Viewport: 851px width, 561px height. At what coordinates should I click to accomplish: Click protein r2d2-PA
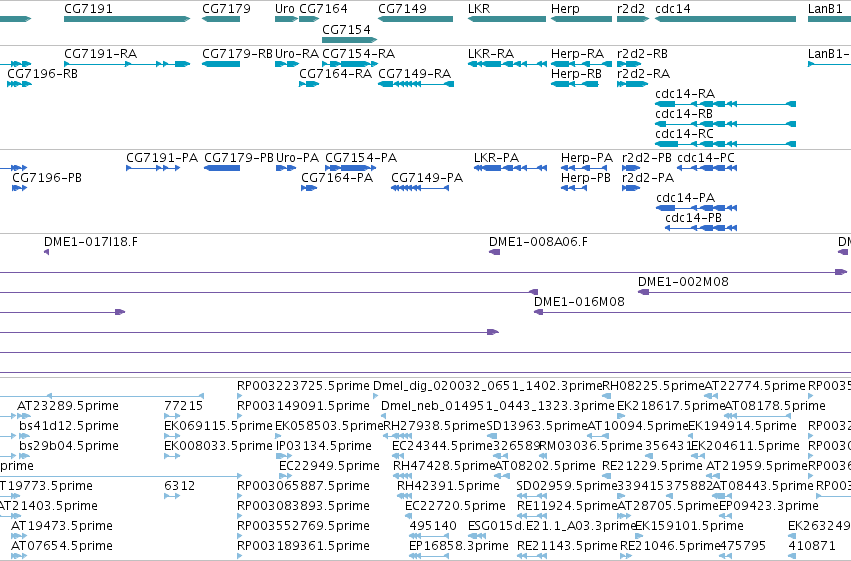(x=648, y=178)
